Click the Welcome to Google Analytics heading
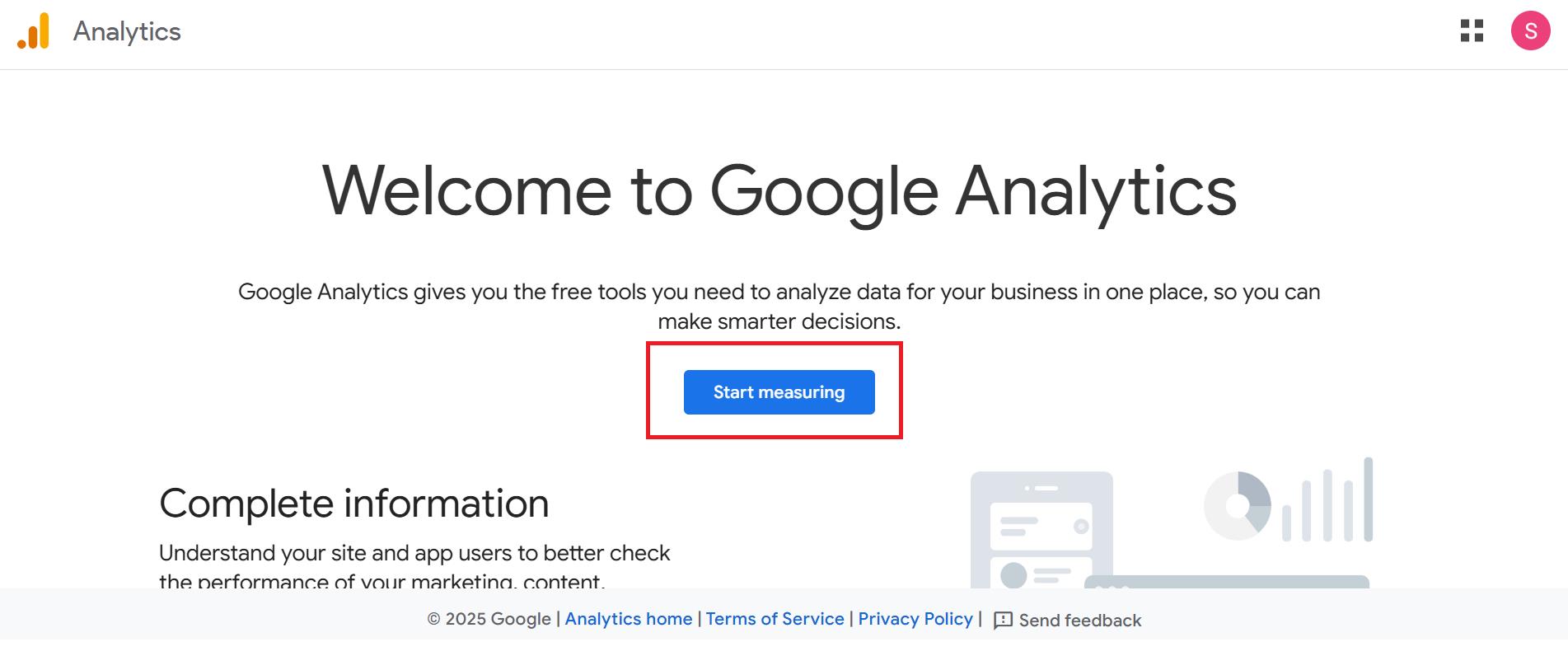This screenshot has width=1568, height=656. pyautogui.click(x=779, y=191)
